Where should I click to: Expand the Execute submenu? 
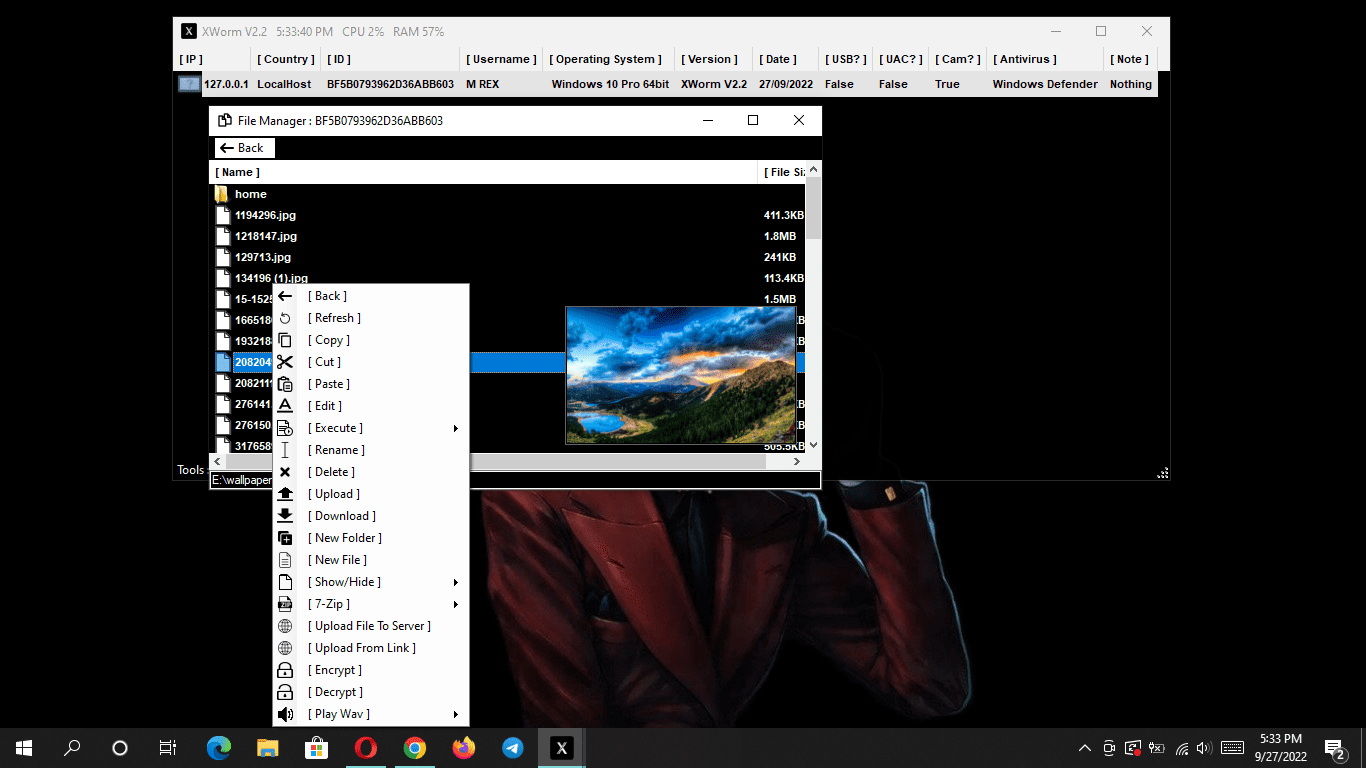(456, 428)
